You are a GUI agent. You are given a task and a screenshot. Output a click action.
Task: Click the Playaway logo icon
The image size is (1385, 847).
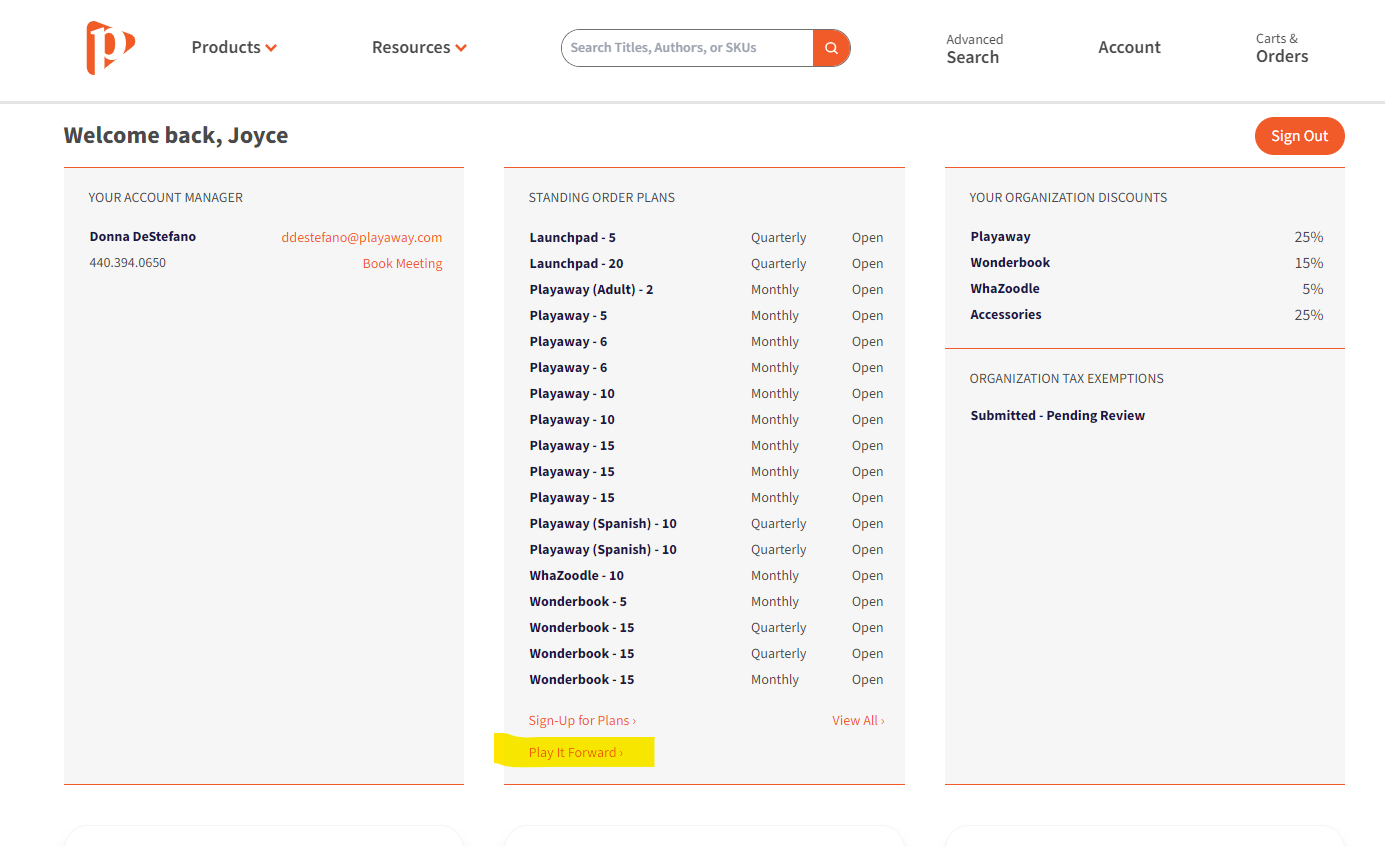click(x=110, y=47)
